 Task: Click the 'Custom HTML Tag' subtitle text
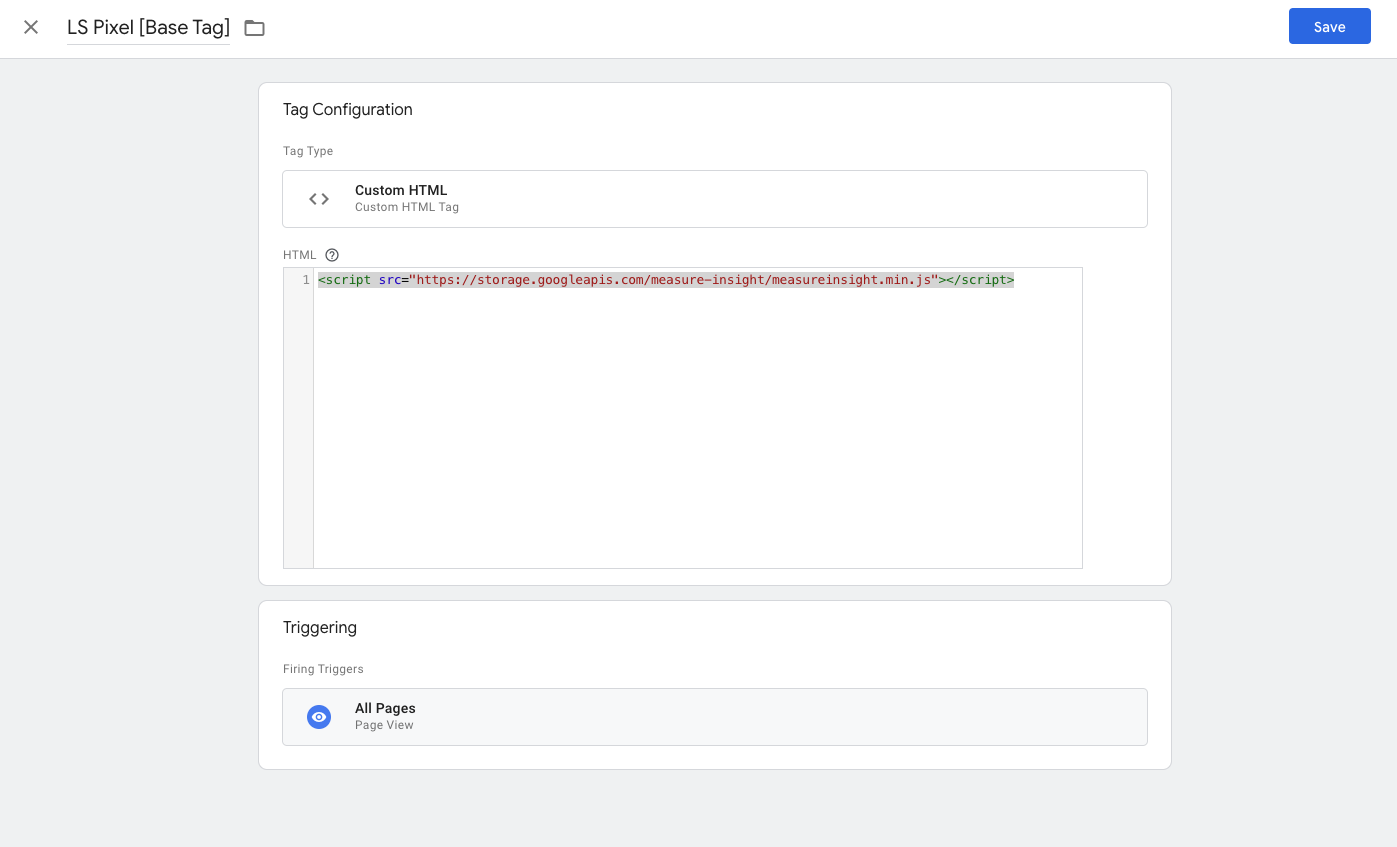(407, 207)
